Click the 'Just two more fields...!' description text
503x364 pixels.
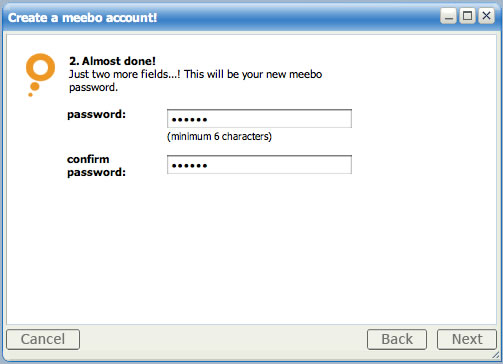(195, 81)
